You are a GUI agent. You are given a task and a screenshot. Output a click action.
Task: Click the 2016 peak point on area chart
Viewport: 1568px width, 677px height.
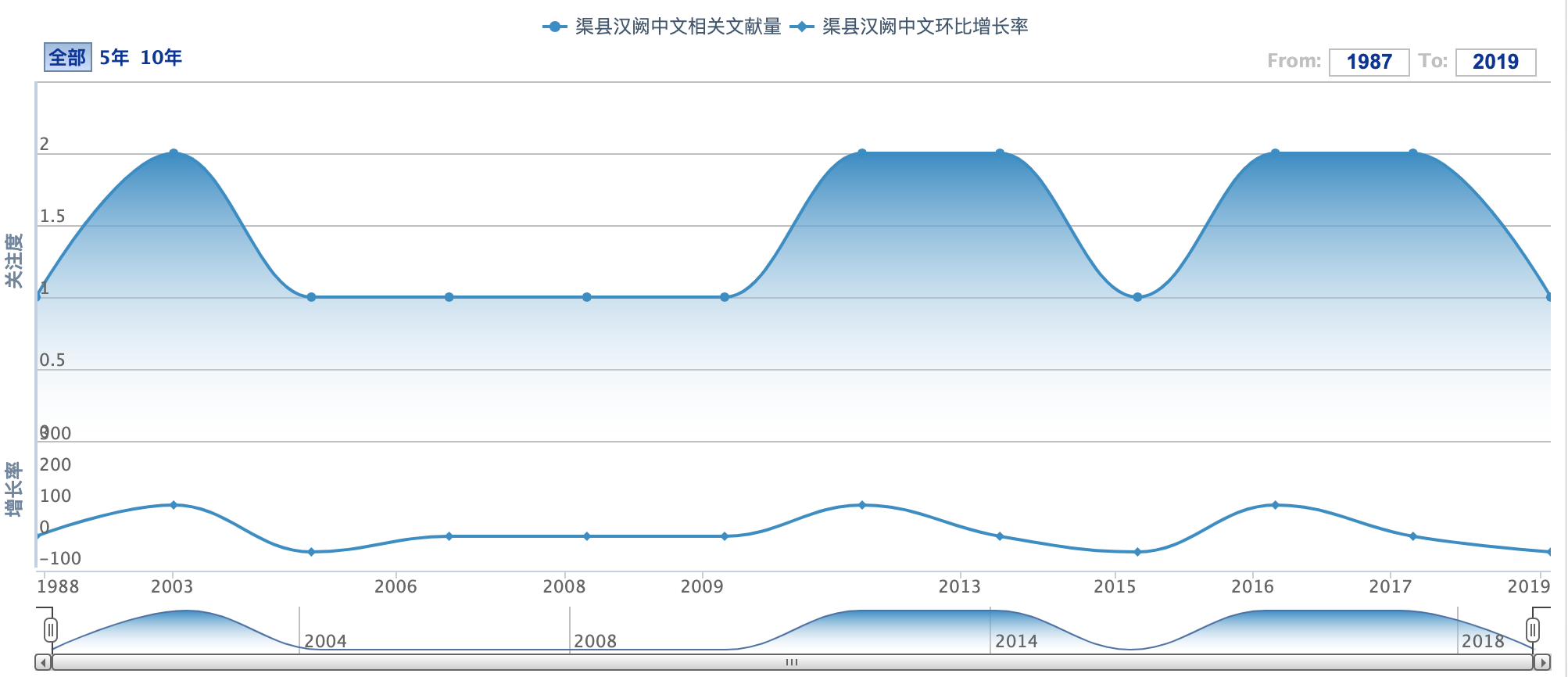pyautogui.click(x=1275, y=153)
